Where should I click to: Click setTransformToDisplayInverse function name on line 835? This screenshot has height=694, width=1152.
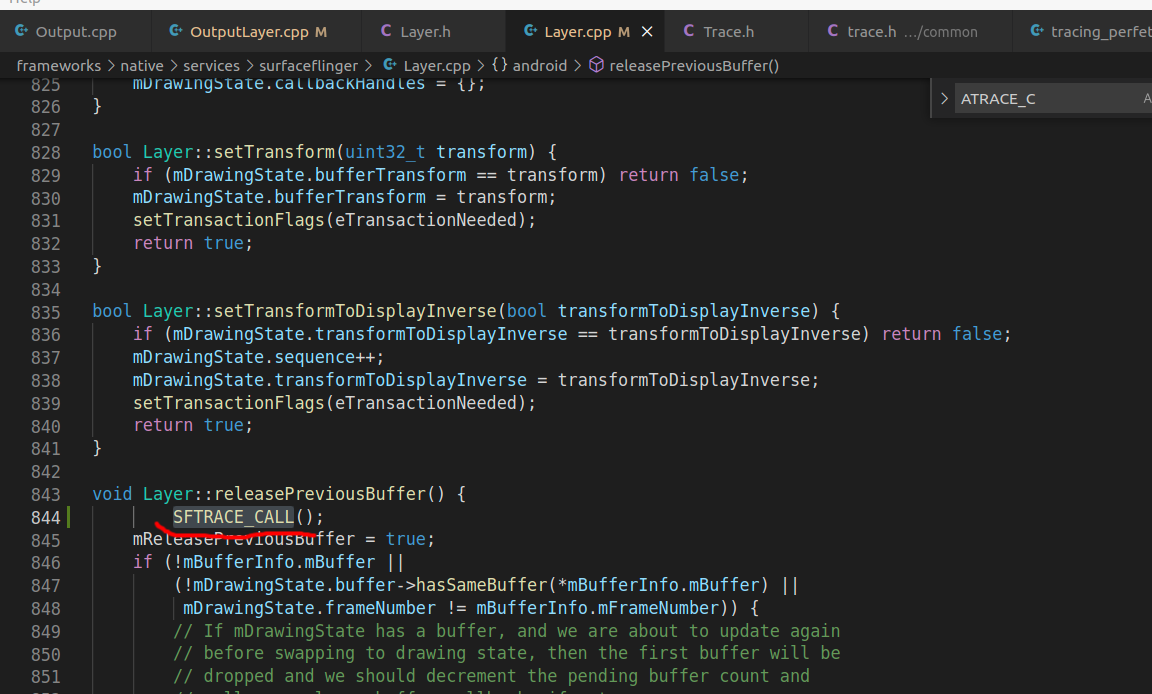356,311
